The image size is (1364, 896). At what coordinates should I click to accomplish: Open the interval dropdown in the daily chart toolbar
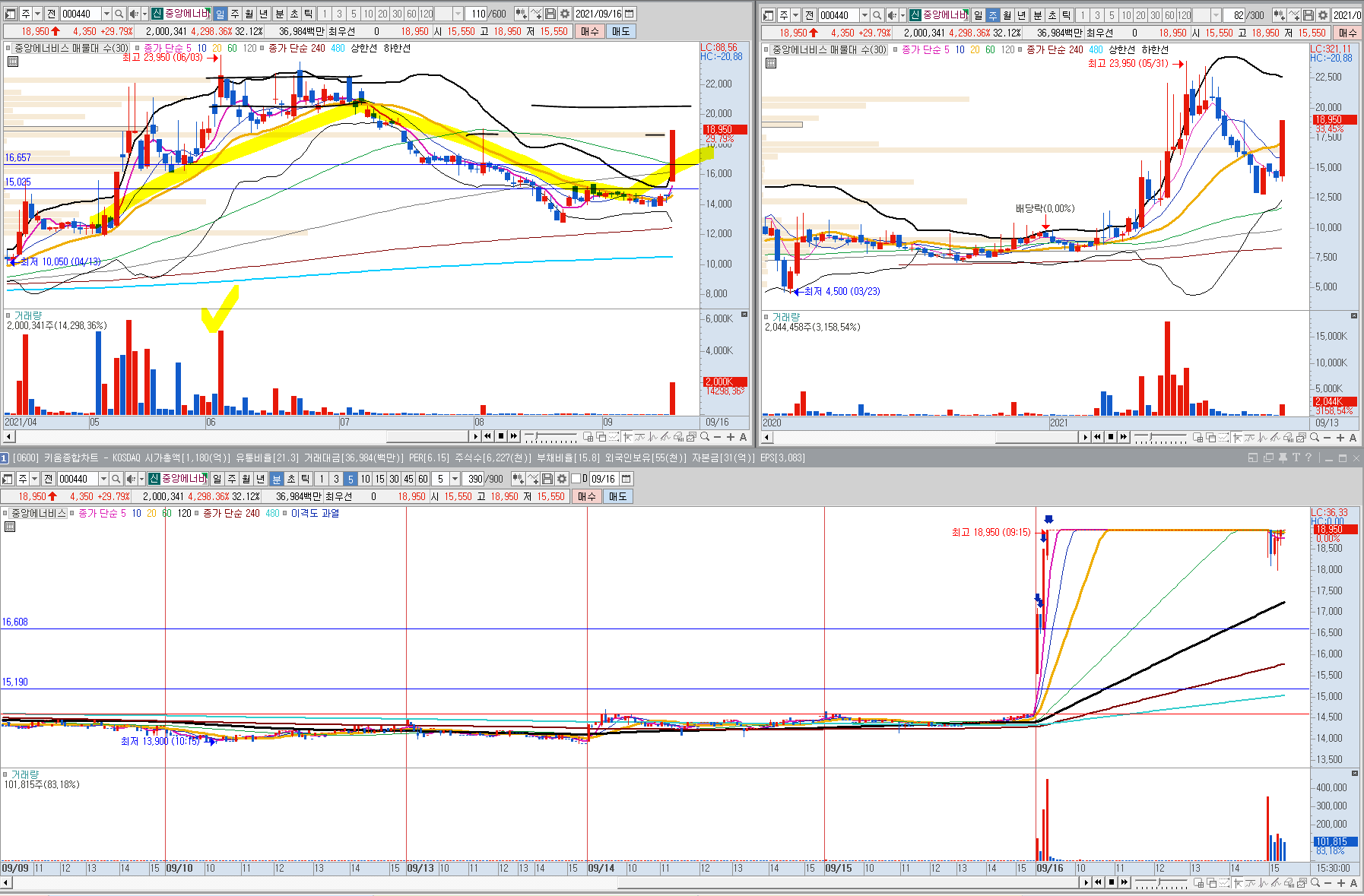(x=458, y=14)
